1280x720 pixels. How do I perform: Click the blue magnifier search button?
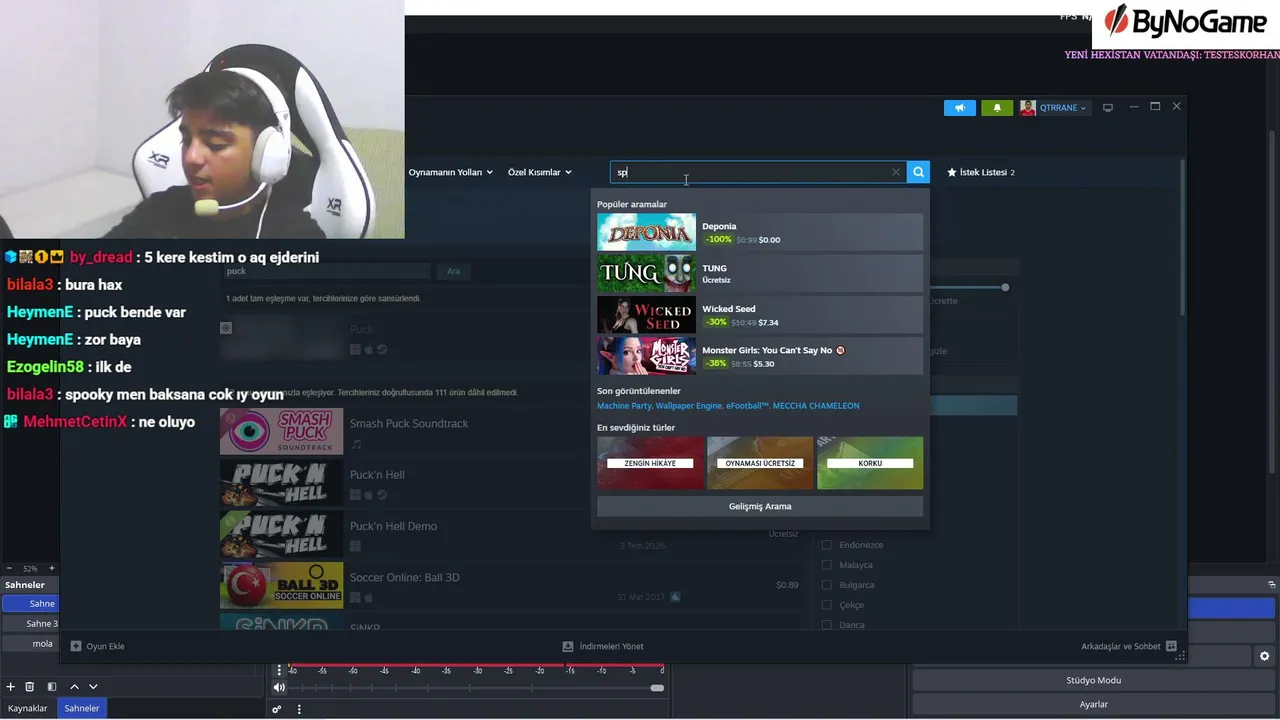(918, 172)
